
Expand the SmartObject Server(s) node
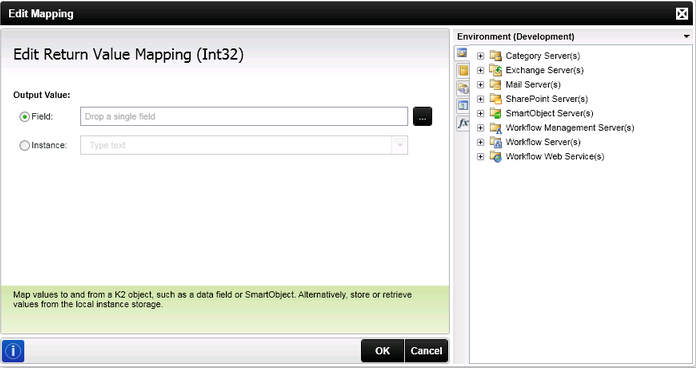(x=480, y=113)
